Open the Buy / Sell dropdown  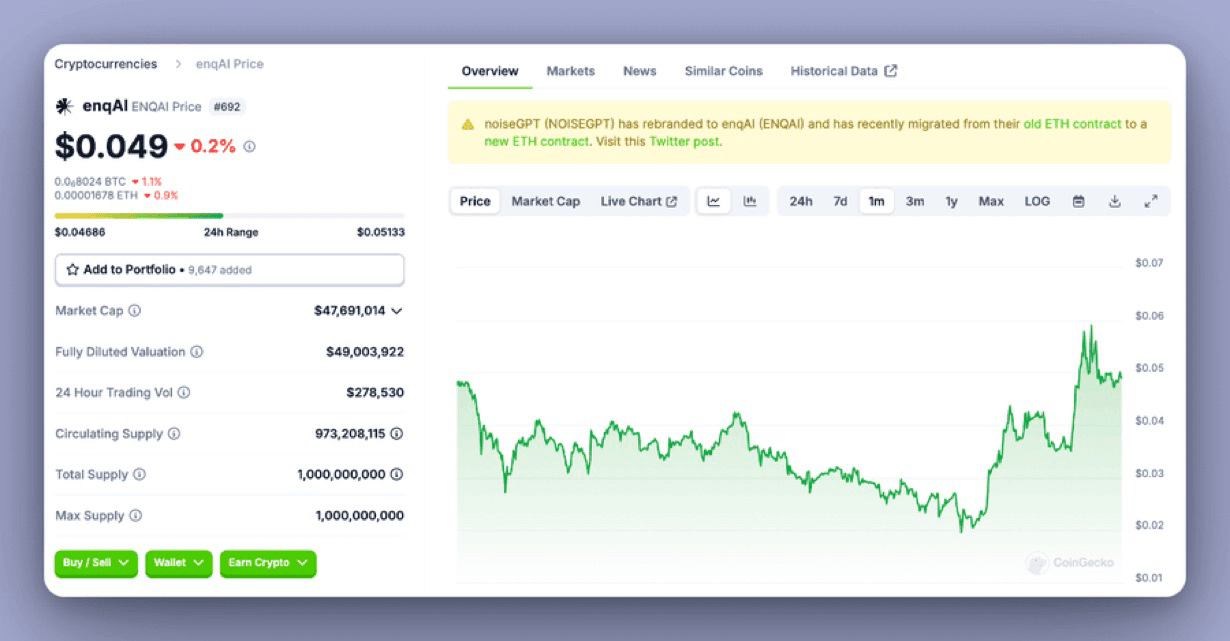click(96, 563)
